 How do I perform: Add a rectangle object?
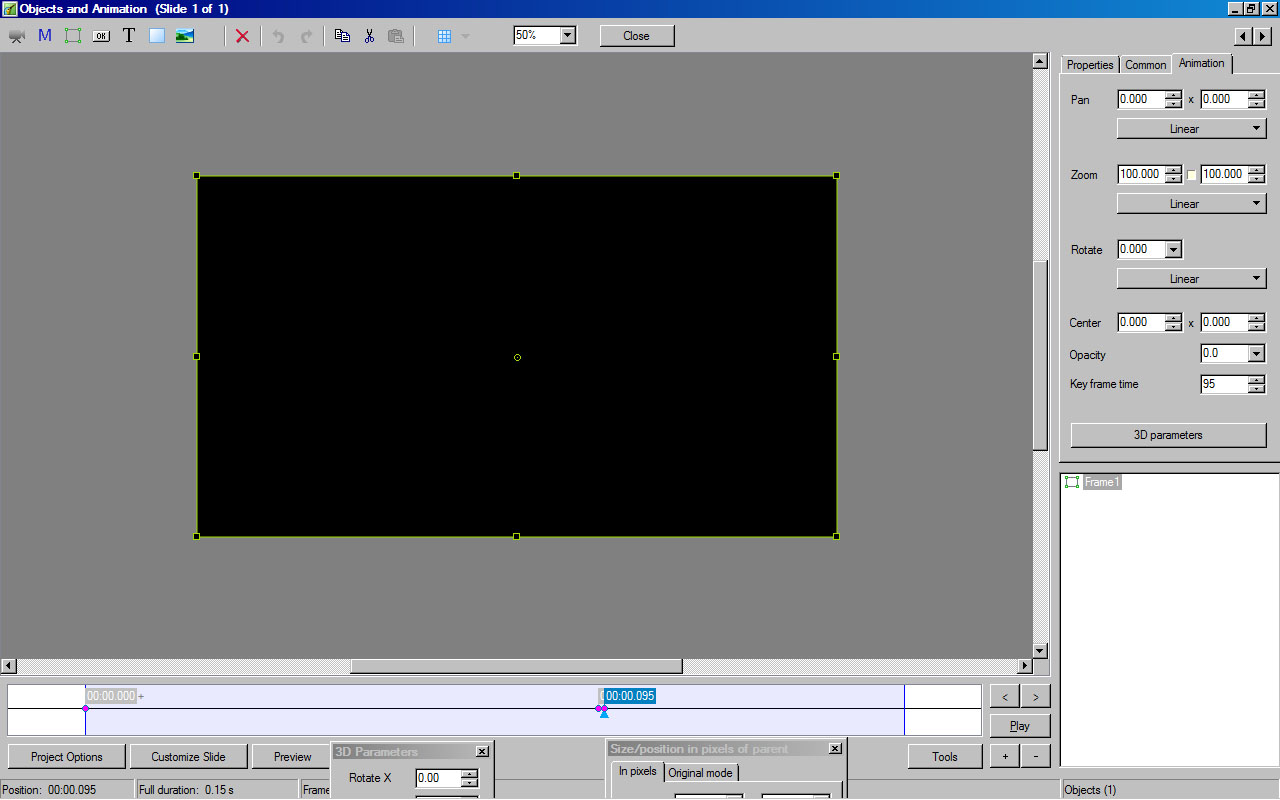[x=157, y=36]
